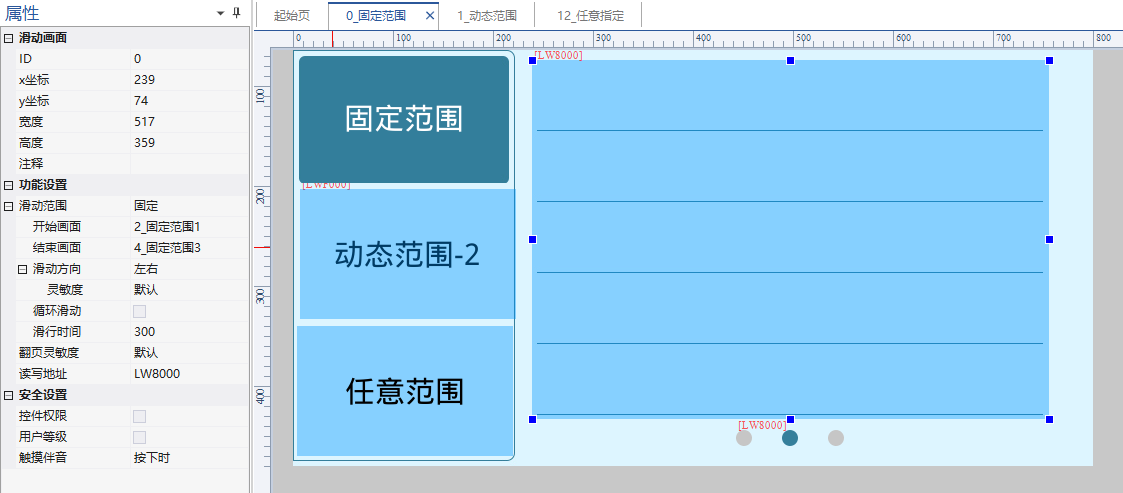Switch to the 1_动态范围 tab

pyautogui.click(x=487, y=16)
